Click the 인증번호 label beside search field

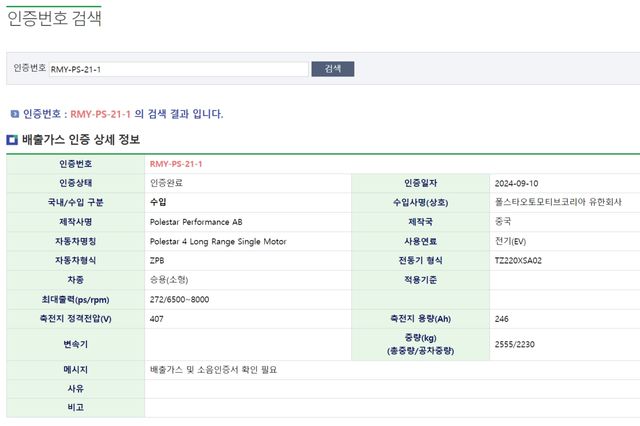pyautogui.click(x=29, y=68)
